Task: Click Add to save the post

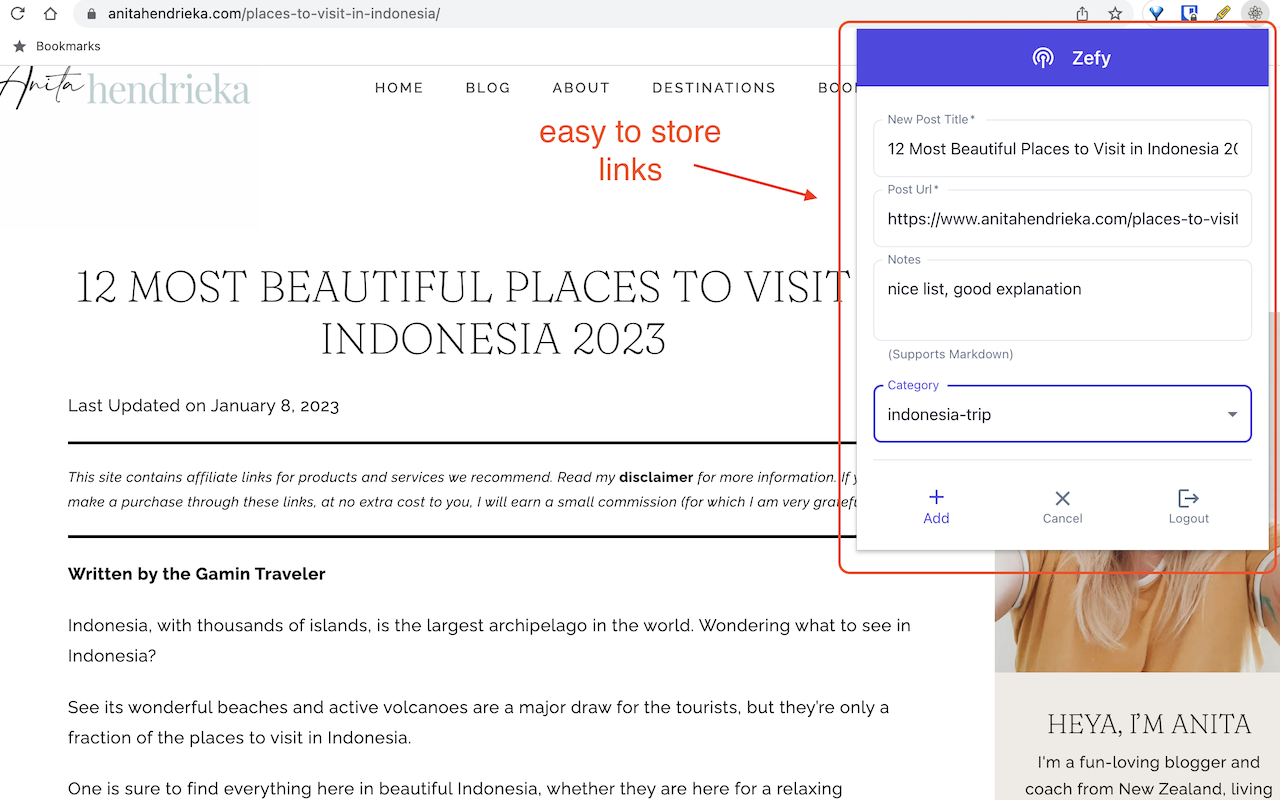Action: pos(936,506)
